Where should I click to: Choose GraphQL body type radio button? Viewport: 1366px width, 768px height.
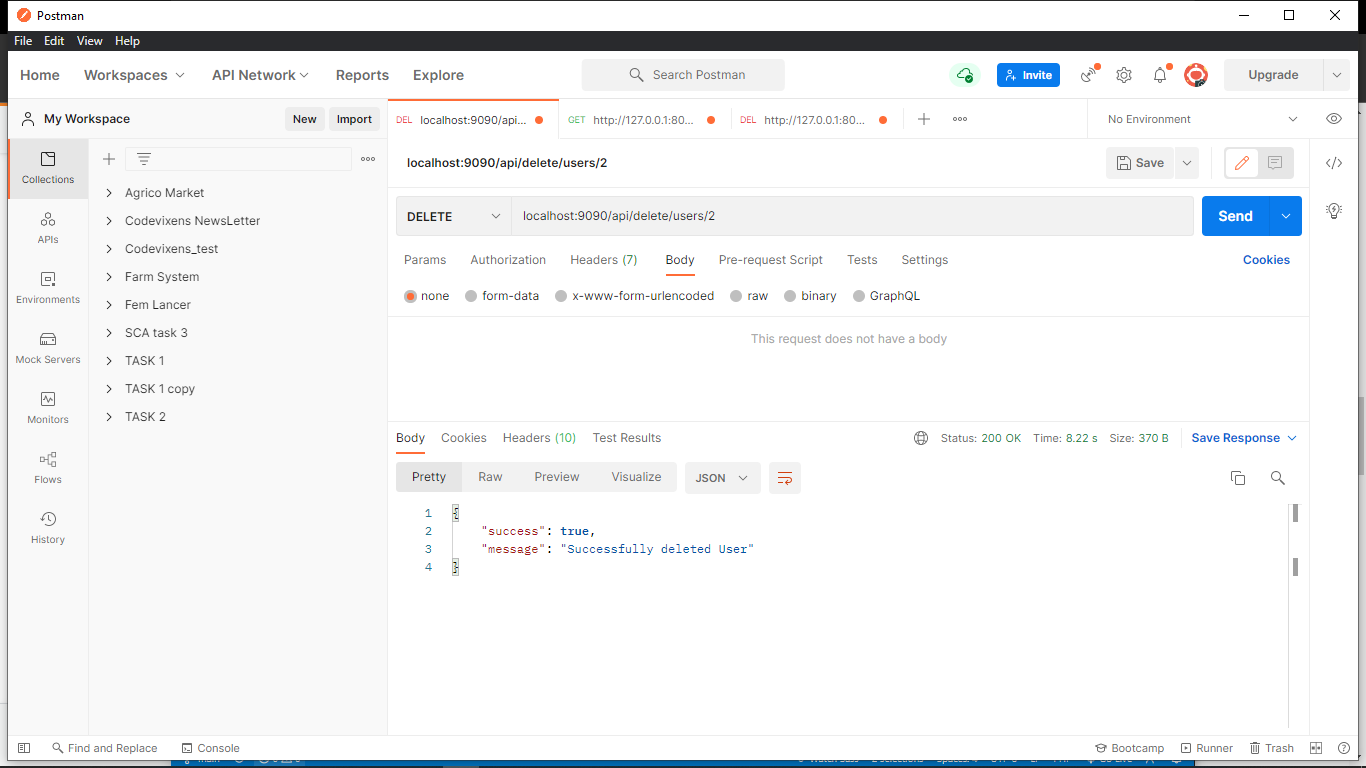(x=859, y=296)
